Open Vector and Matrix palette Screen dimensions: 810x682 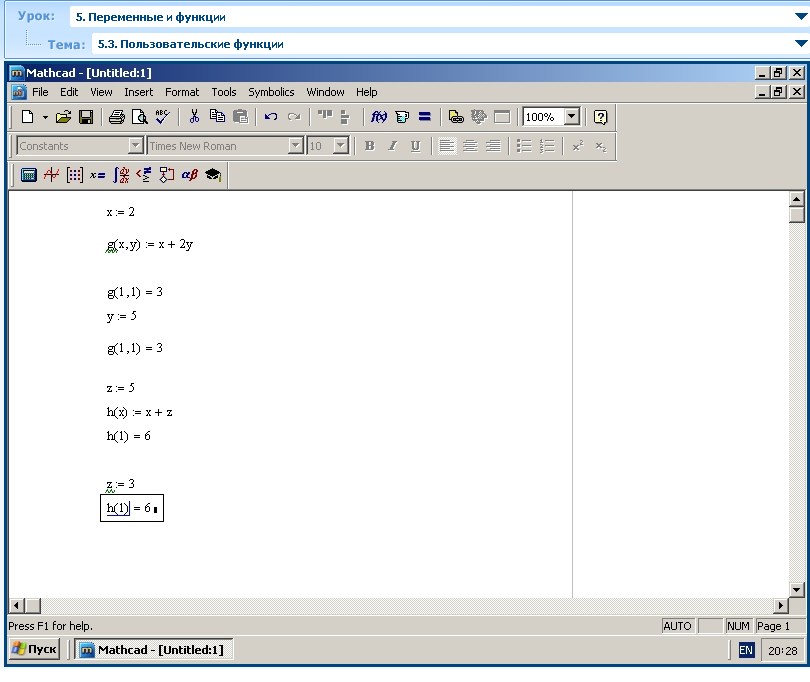tap(74, 175)
